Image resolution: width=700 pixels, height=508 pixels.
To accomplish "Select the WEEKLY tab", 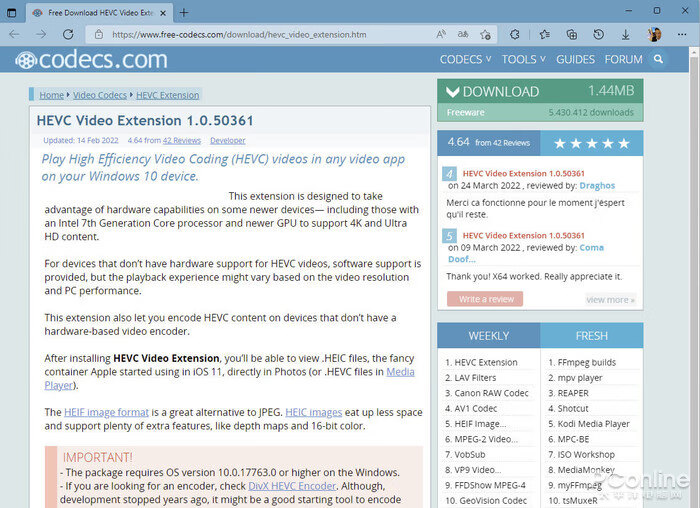I will (489, 336).
